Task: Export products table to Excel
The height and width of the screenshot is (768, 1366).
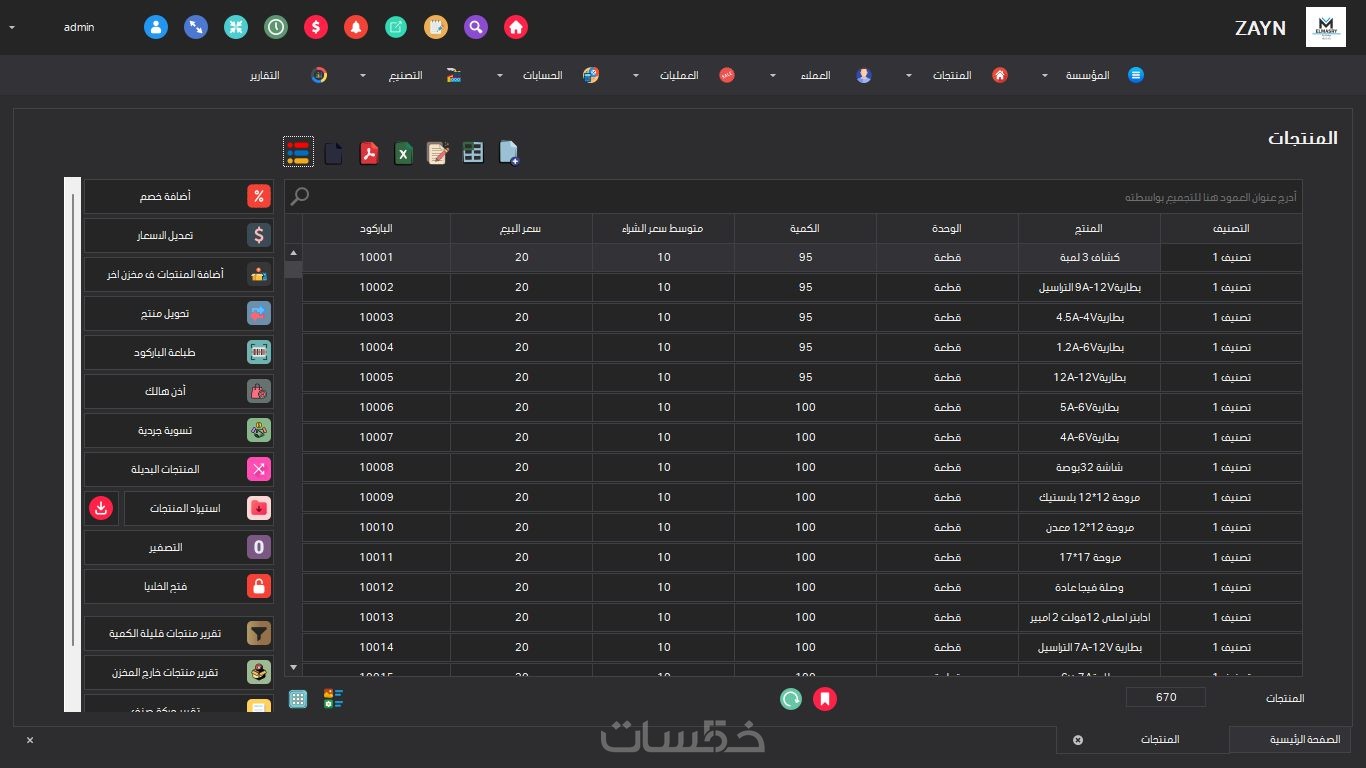Action: click(403, 153)
